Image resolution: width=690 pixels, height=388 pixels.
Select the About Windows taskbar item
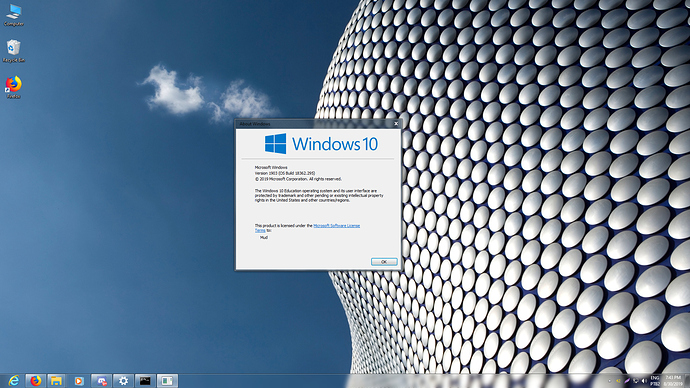tap(167, 381)
